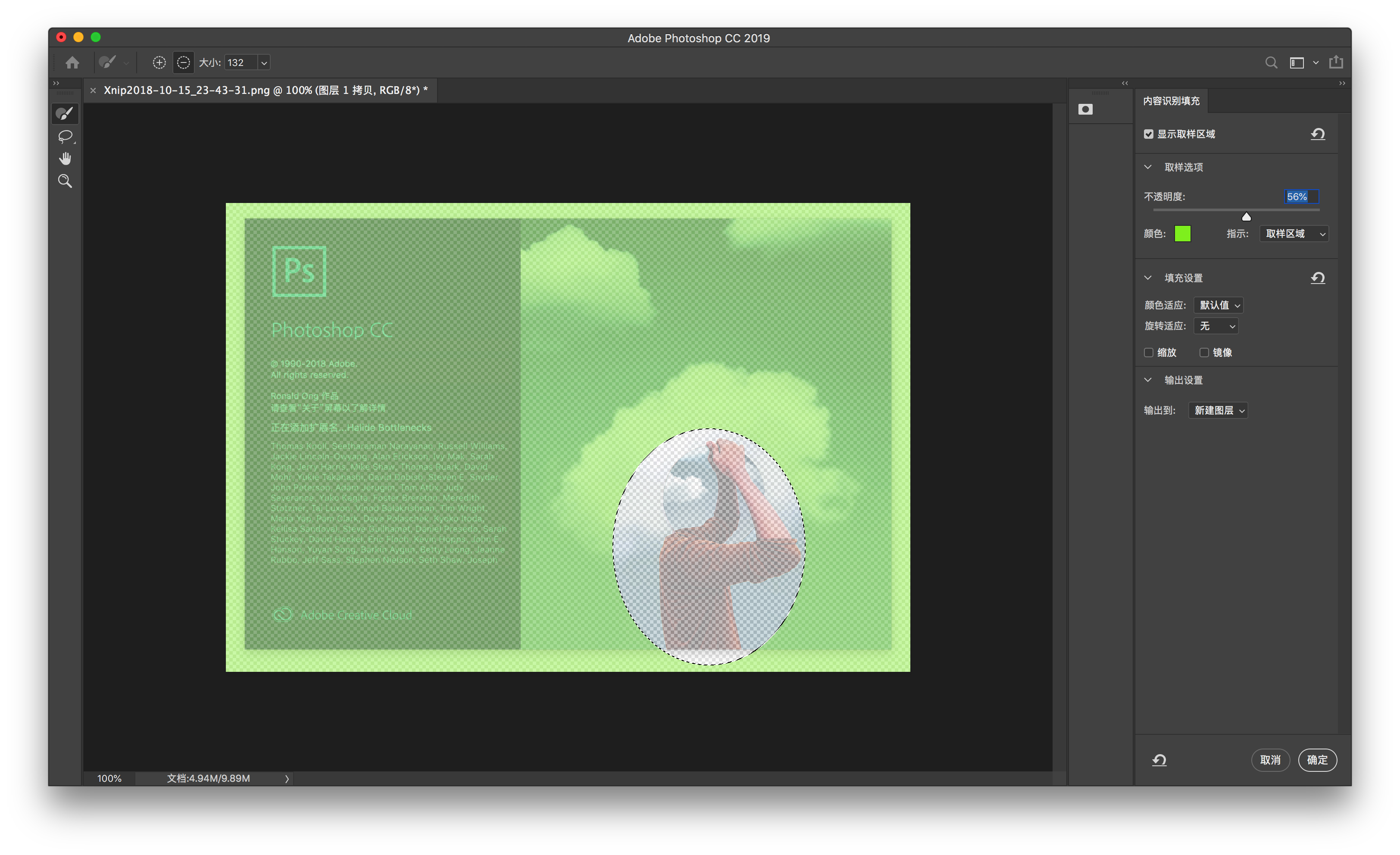Click the 取消 button
Screen dimensions: 1400x855
[1270, 760]
